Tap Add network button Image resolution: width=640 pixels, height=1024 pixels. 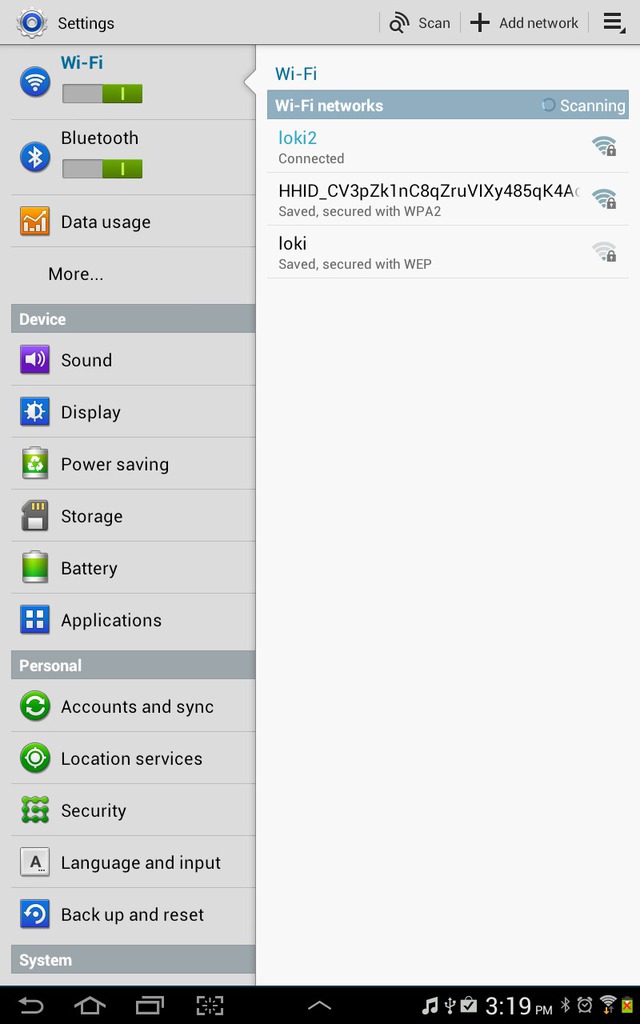coord(524,23)
